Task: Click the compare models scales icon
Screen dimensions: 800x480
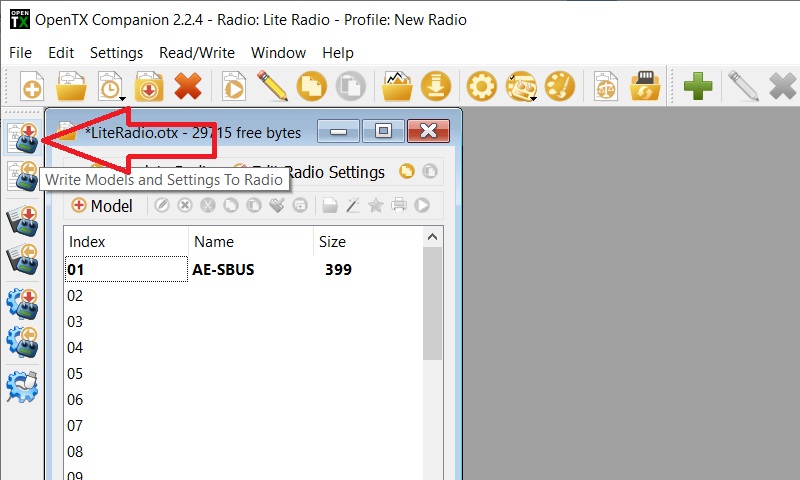Action: [606, 86]
